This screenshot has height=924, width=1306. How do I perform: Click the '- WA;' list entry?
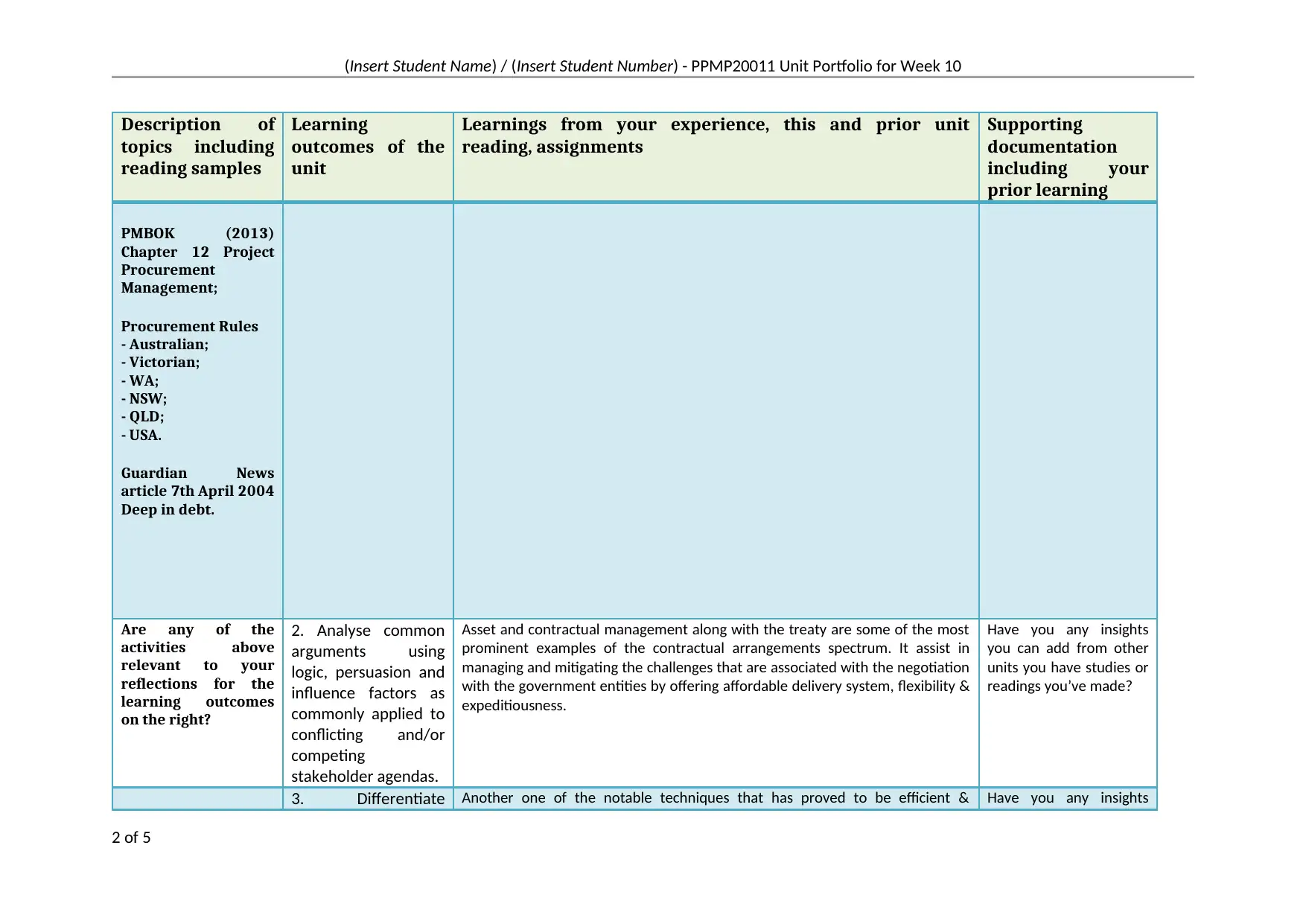point(139,380)
